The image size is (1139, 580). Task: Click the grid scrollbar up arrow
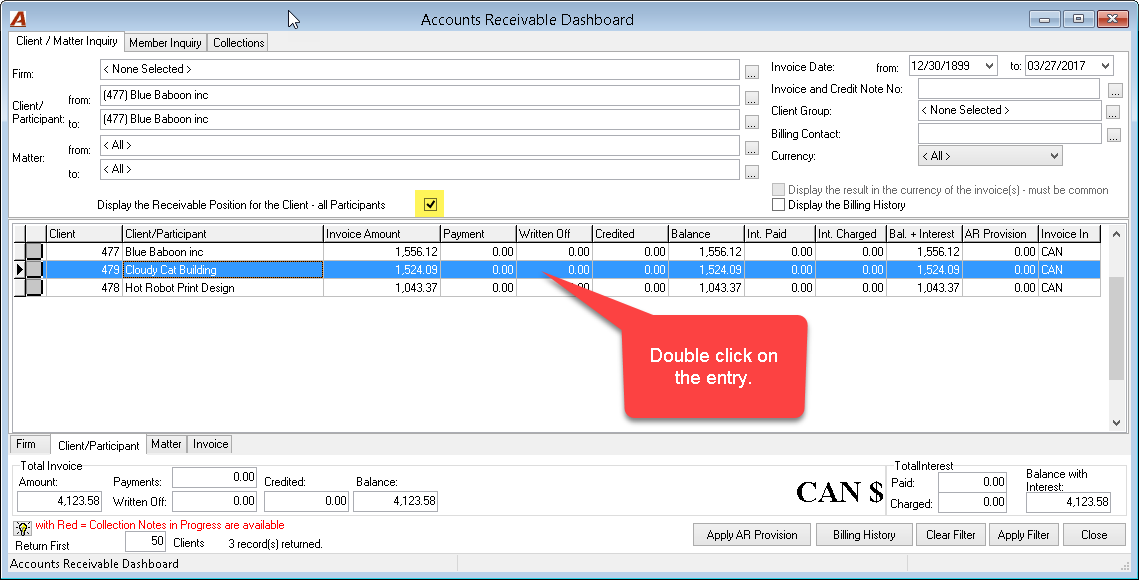pos(1116,234)
